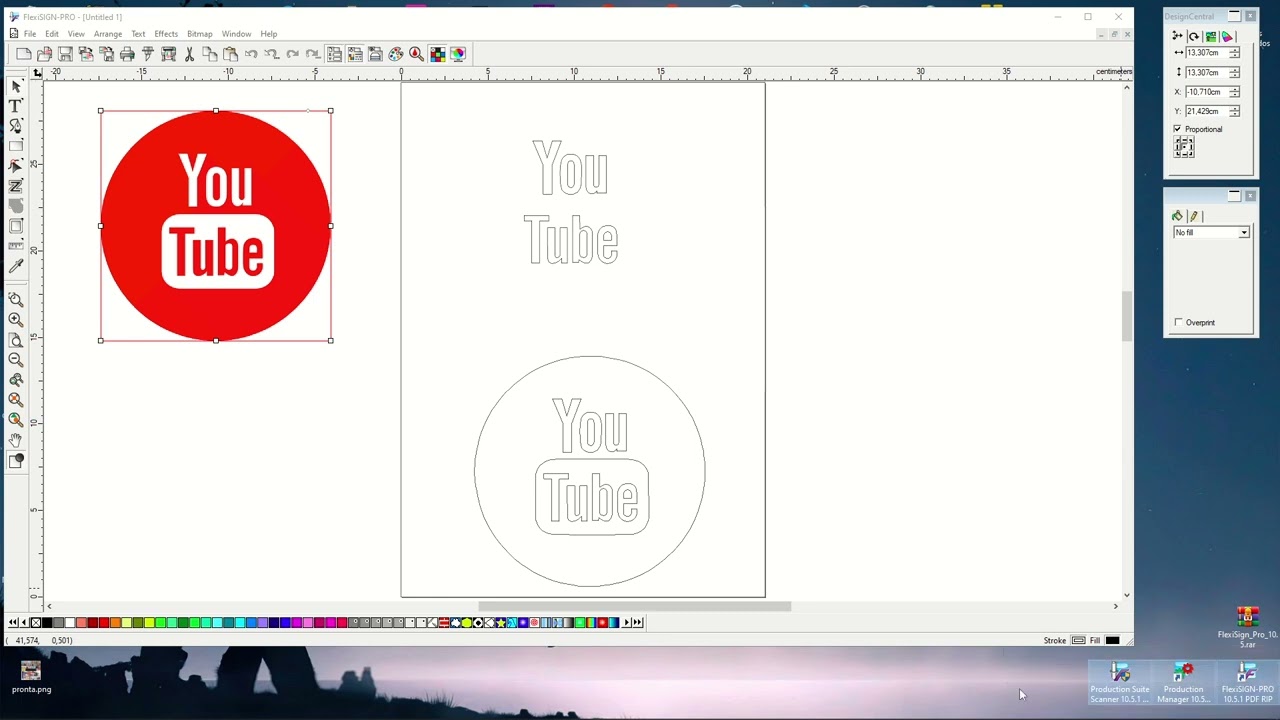This screenshot has height=720, width=1280.
Task: Click the X position field -10,710cm
Action: tap(1206, 92)
